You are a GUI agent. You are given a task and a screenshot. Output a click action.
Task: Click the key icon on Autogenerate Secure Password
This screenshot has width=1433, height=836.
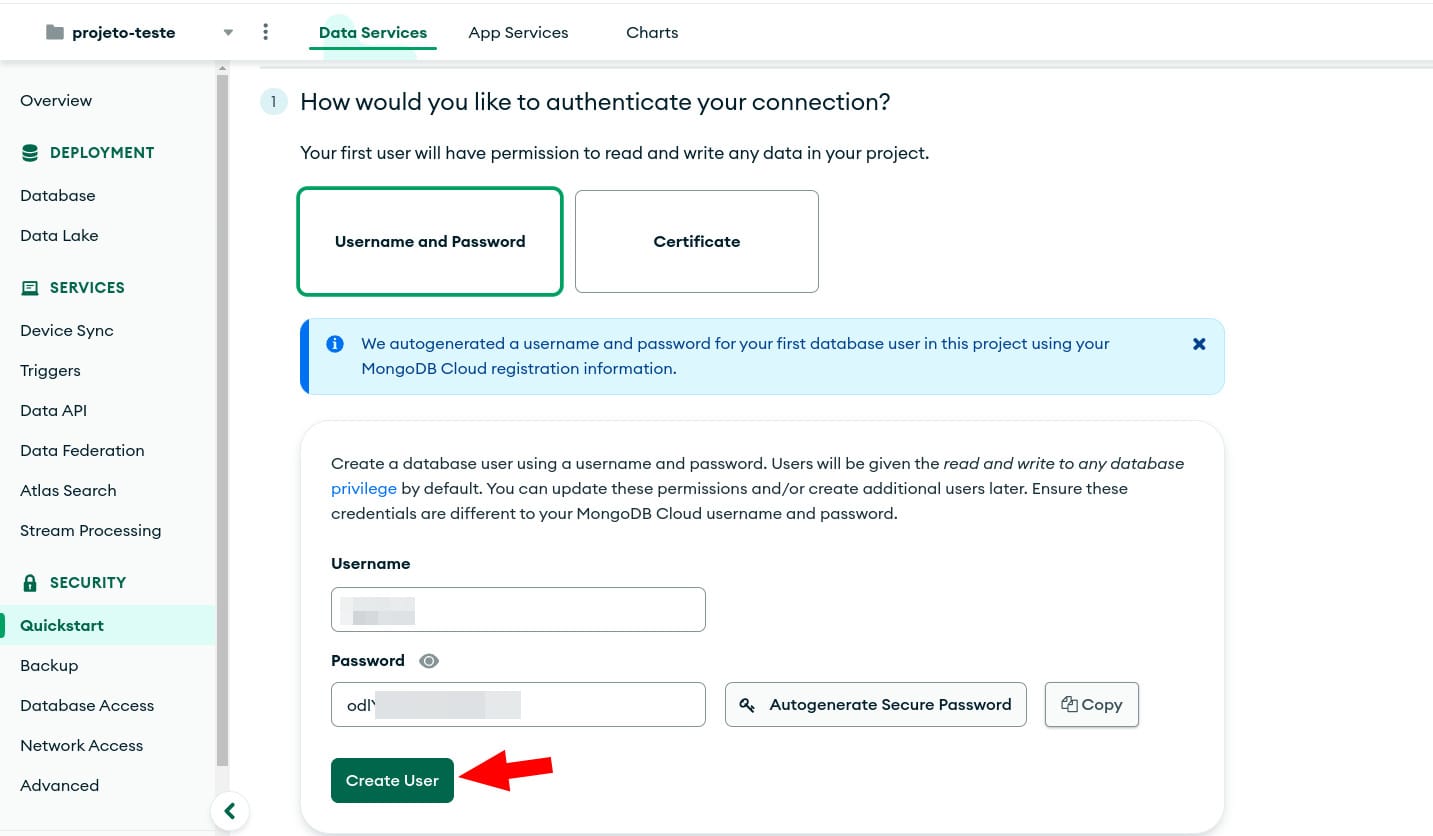coord(747,705)
